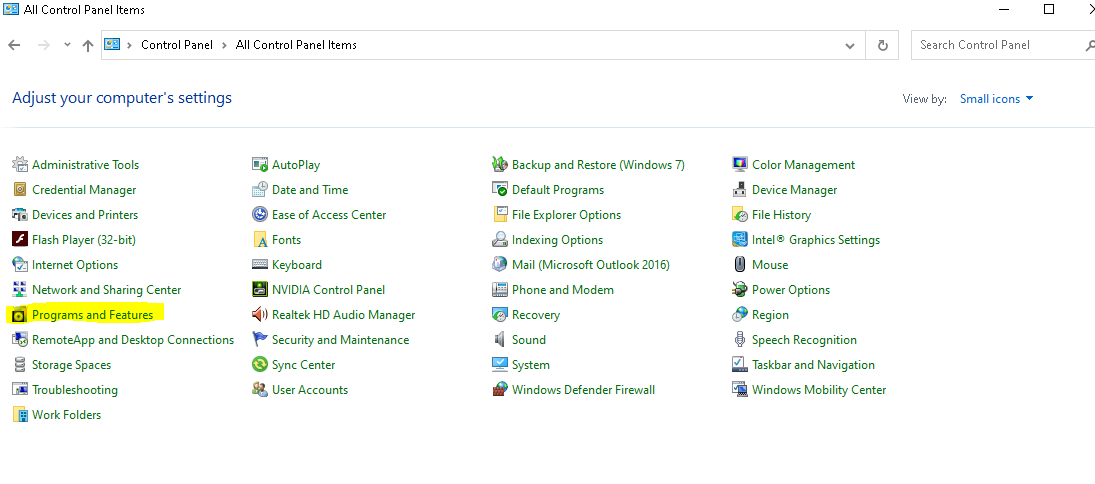Click the NVIDIA Control Panel icon
The height and width of the screenshot is (484, 1095).
(x=260, y=290)
